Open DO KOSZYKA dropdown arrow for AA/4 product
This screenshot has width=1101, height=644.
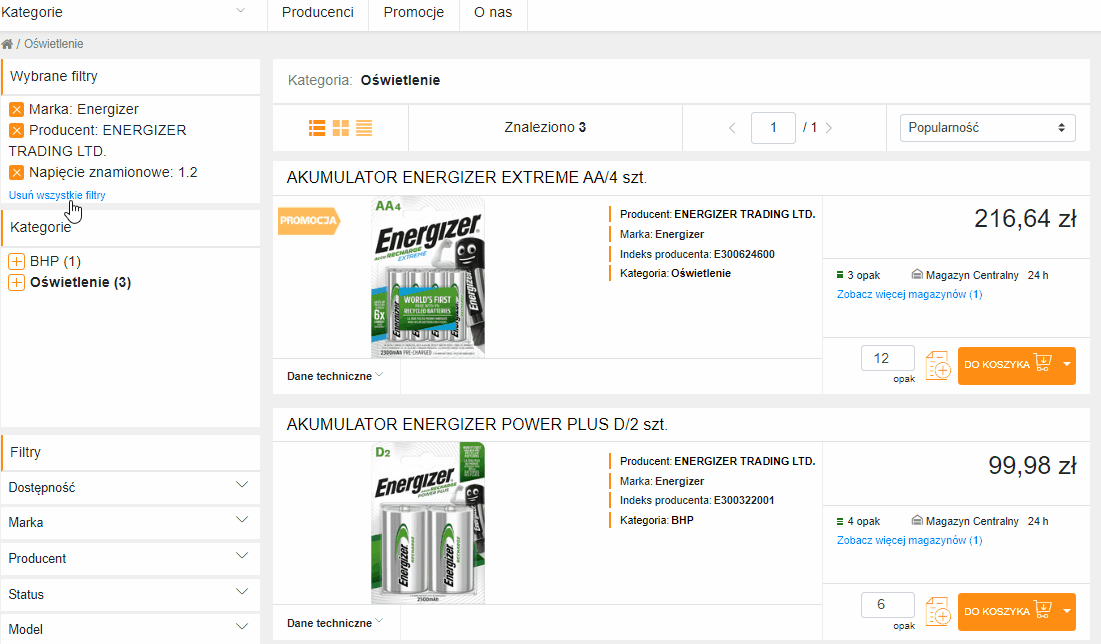coord(1067,364)
